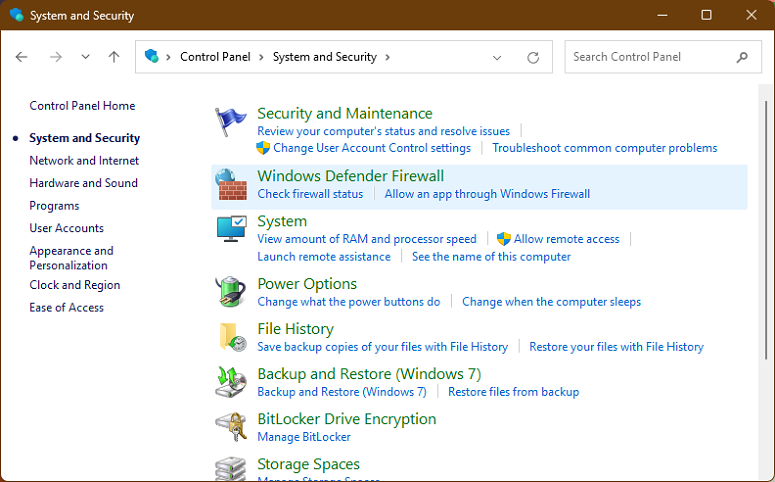This screenshot has width=775, height=482.
Task: Click the vertical scrollbar thumb
Action: tap(766, 230)
